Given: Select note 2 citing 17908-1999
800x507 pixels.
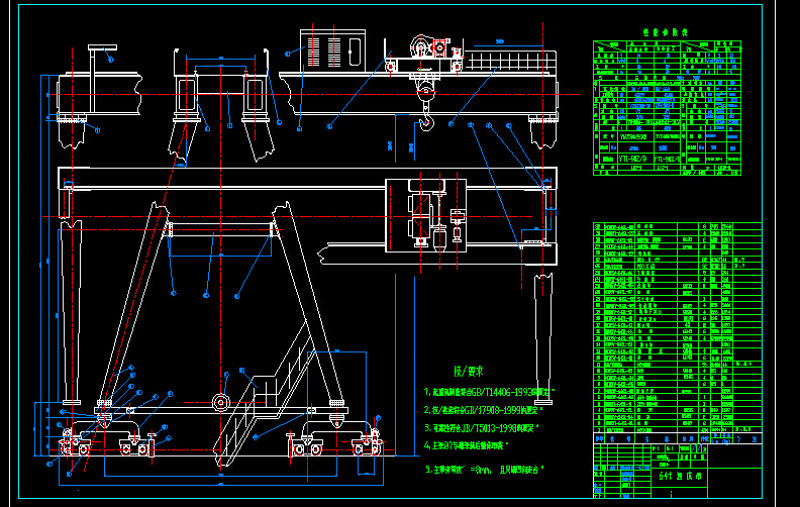Looking at the screenshot, I should 483,410.
